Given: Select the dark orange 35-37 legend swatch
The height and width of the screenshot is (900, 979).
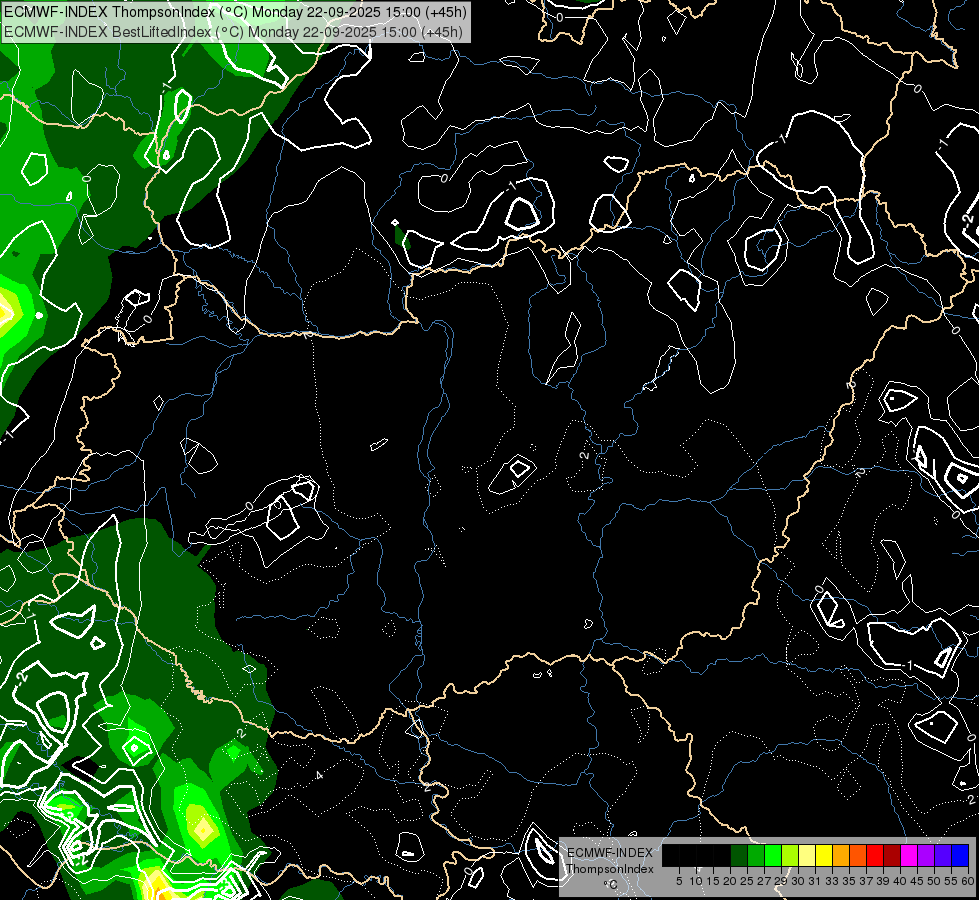Looking at the screenshot, I should (x=858, y=855).
